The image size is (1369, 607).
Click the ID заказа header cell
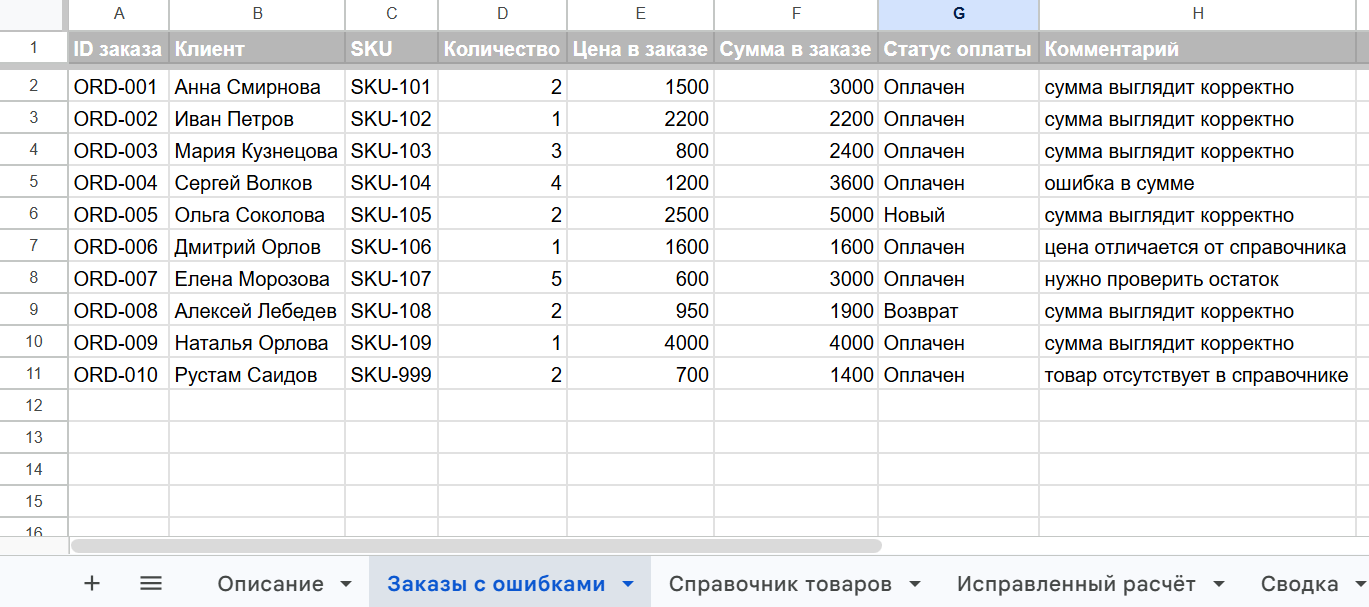tap(119, 48)
